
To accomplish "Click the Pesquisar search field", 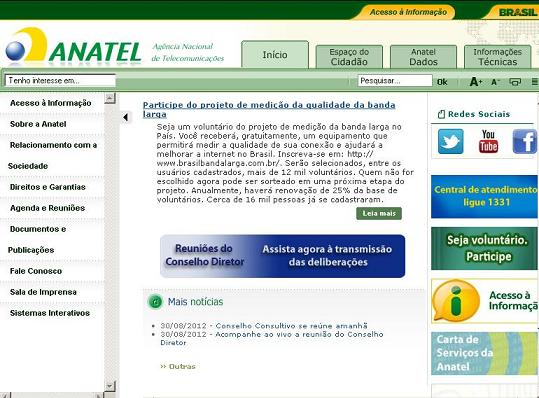I will click(395, 81).
